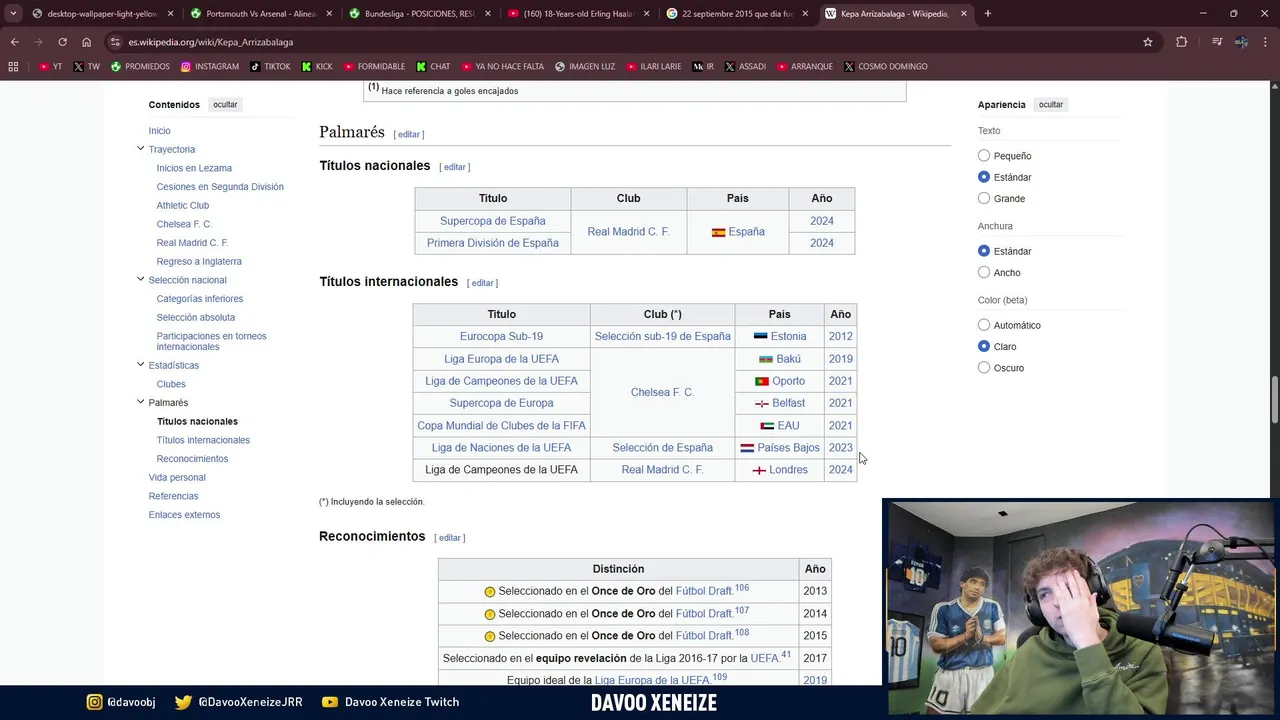Open the FORMIDABLE bookmark
The image size is (1280, 720).
[x=374, y=67]
